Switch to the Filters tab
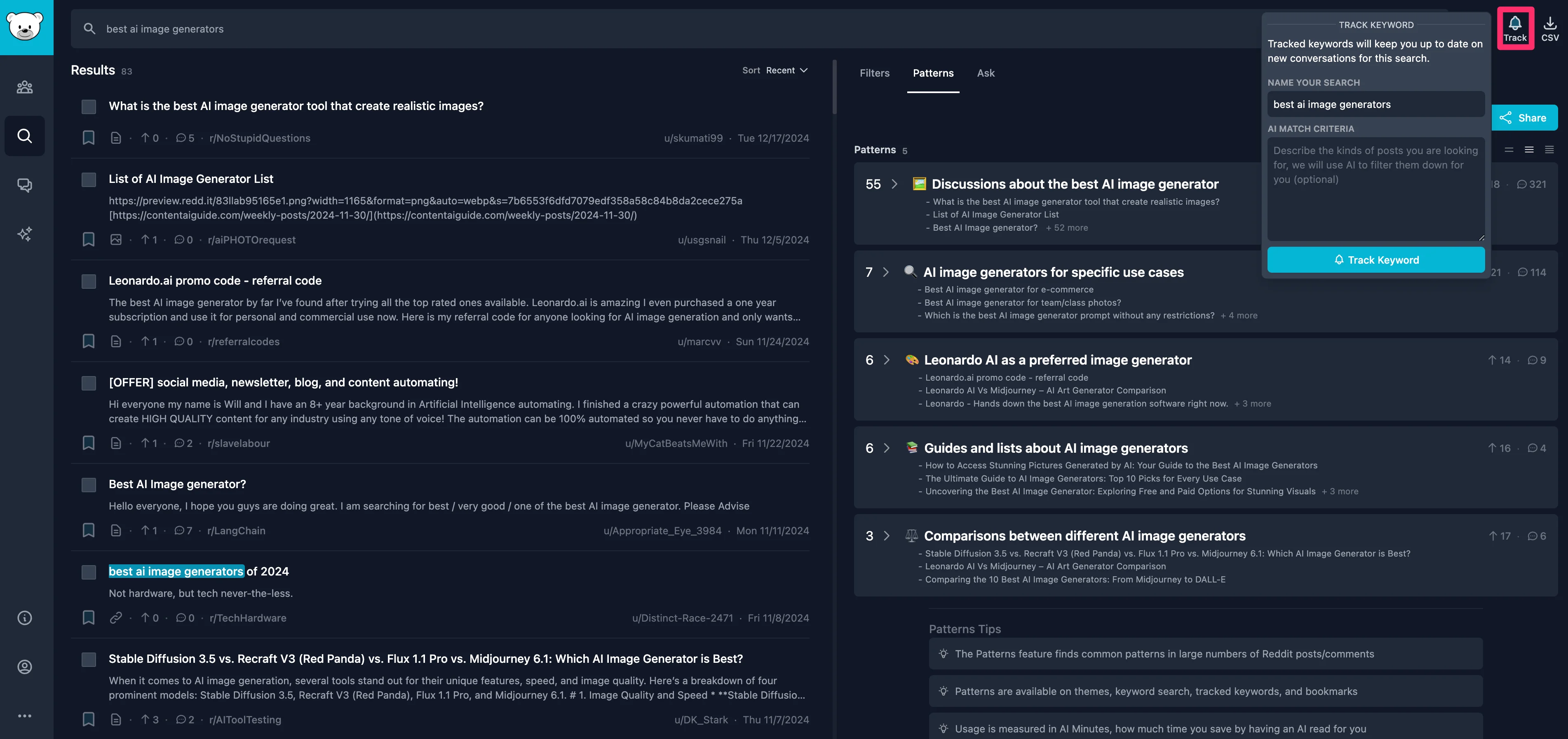The width and height of the screenshot is (1568, 739). 874,73
